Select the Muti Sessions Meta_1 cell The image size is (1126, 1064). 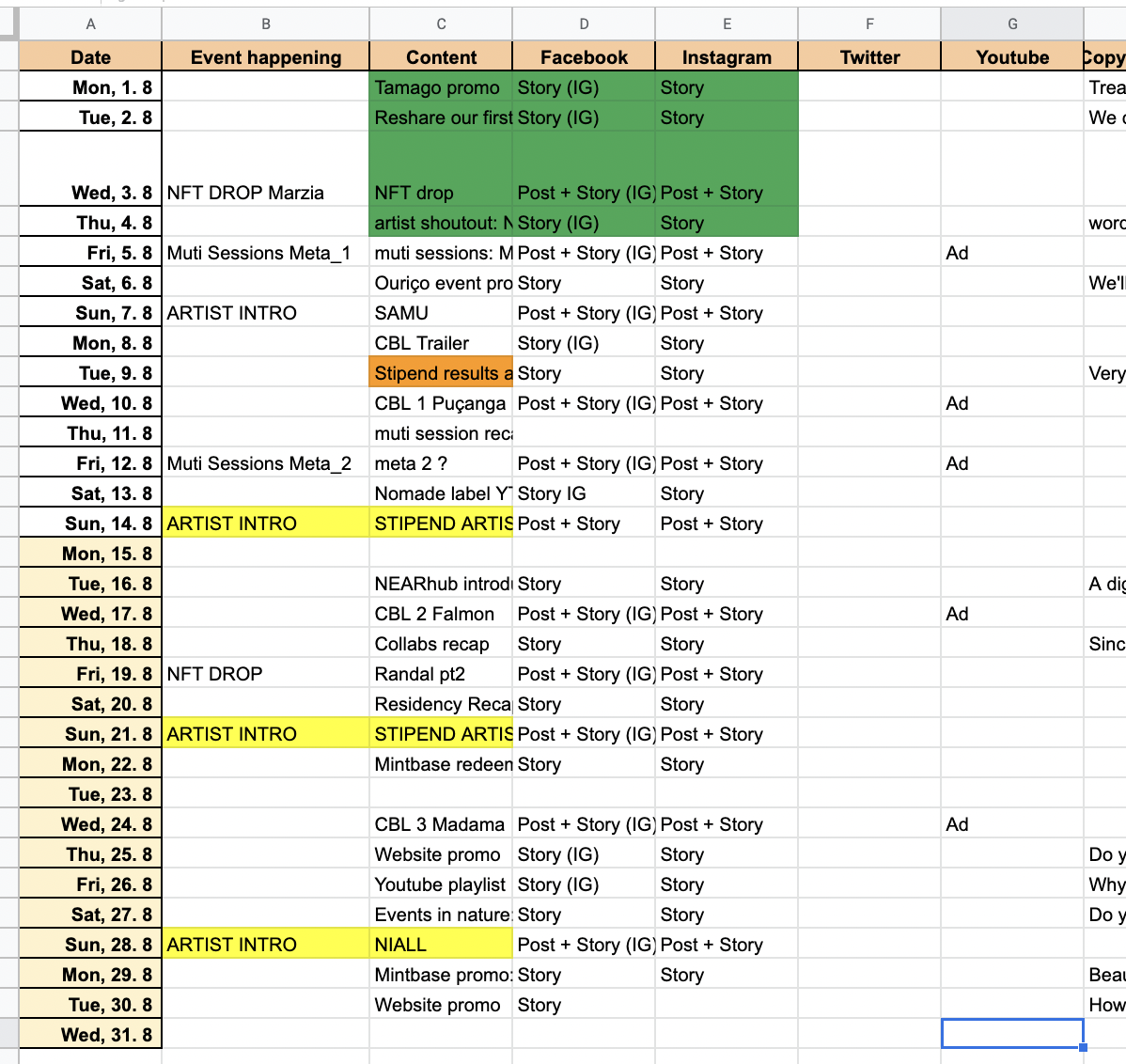click(266, 253)
